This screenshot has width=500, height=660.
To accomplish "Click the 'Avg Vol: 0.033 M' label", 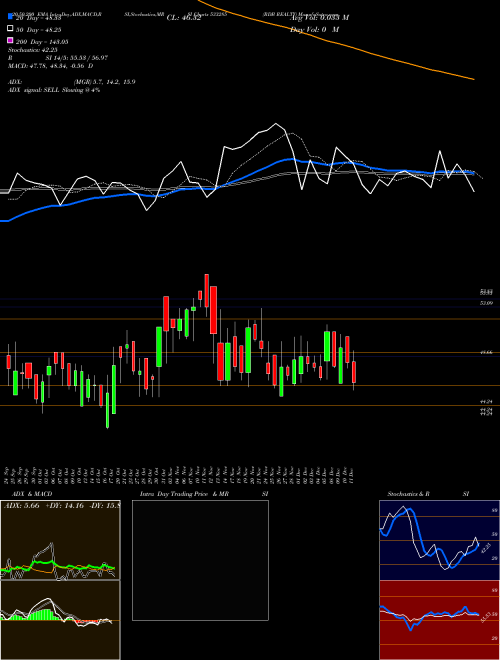I will (x=319, y=18).
